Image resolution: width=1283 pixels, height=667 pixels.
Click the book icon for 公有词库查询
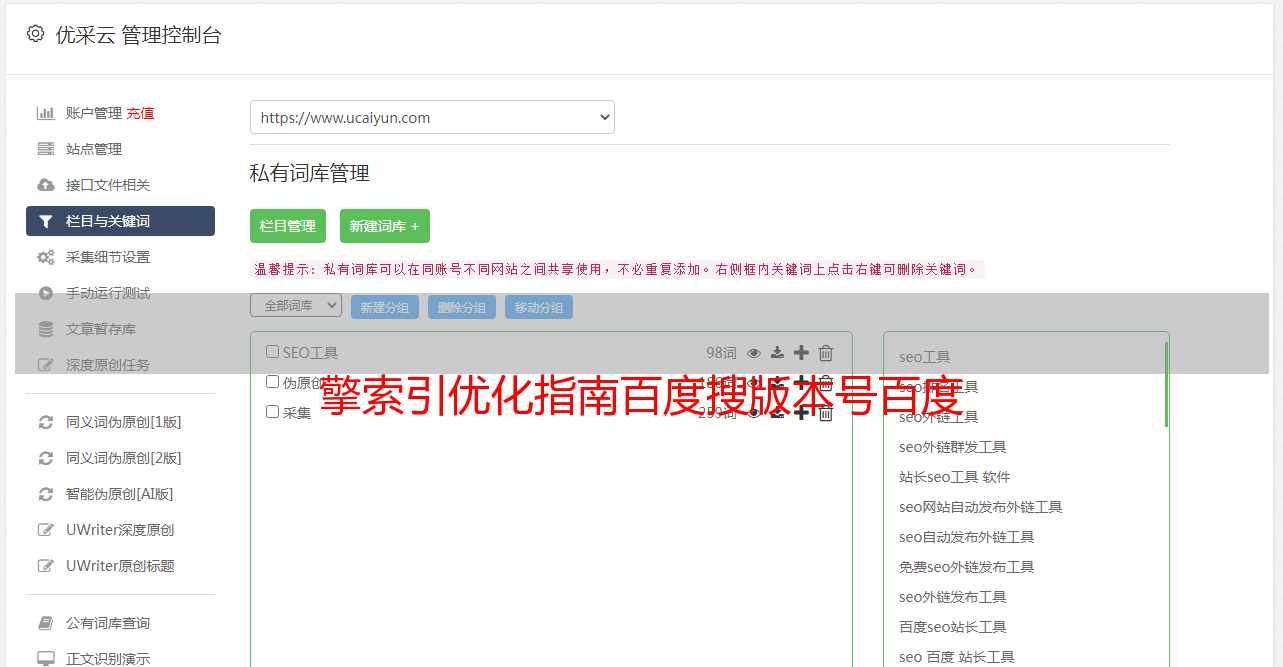[x=45, y=623]
